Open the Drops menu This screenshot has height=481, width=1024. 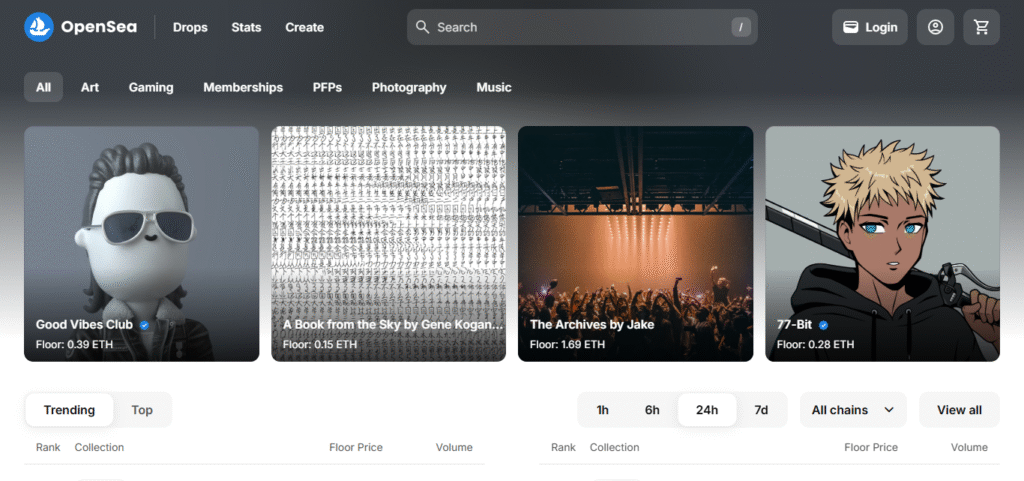pos(190,27)
